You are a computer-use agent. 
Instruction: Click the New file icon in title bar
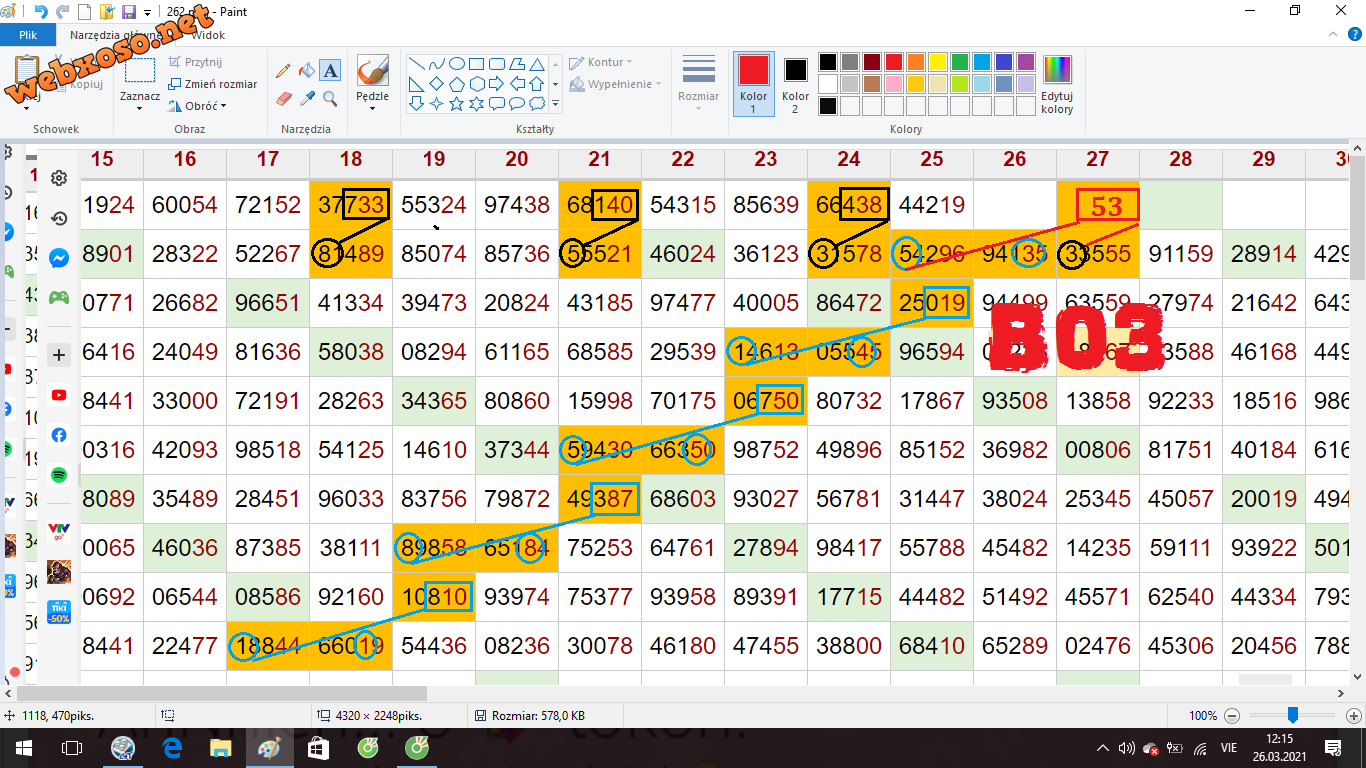pos(85,12)
